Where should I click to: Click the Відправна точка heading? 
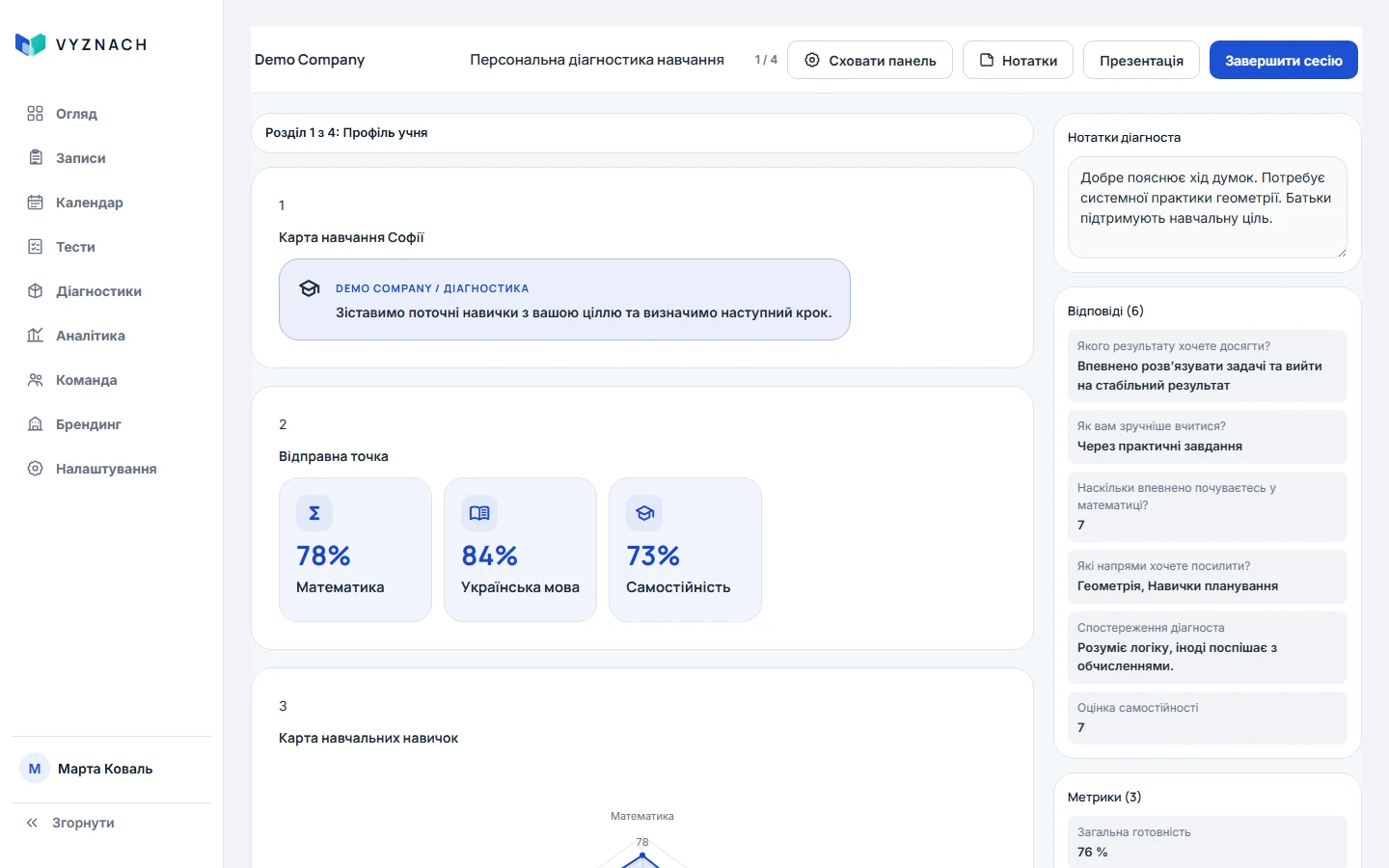pos(334,456)
